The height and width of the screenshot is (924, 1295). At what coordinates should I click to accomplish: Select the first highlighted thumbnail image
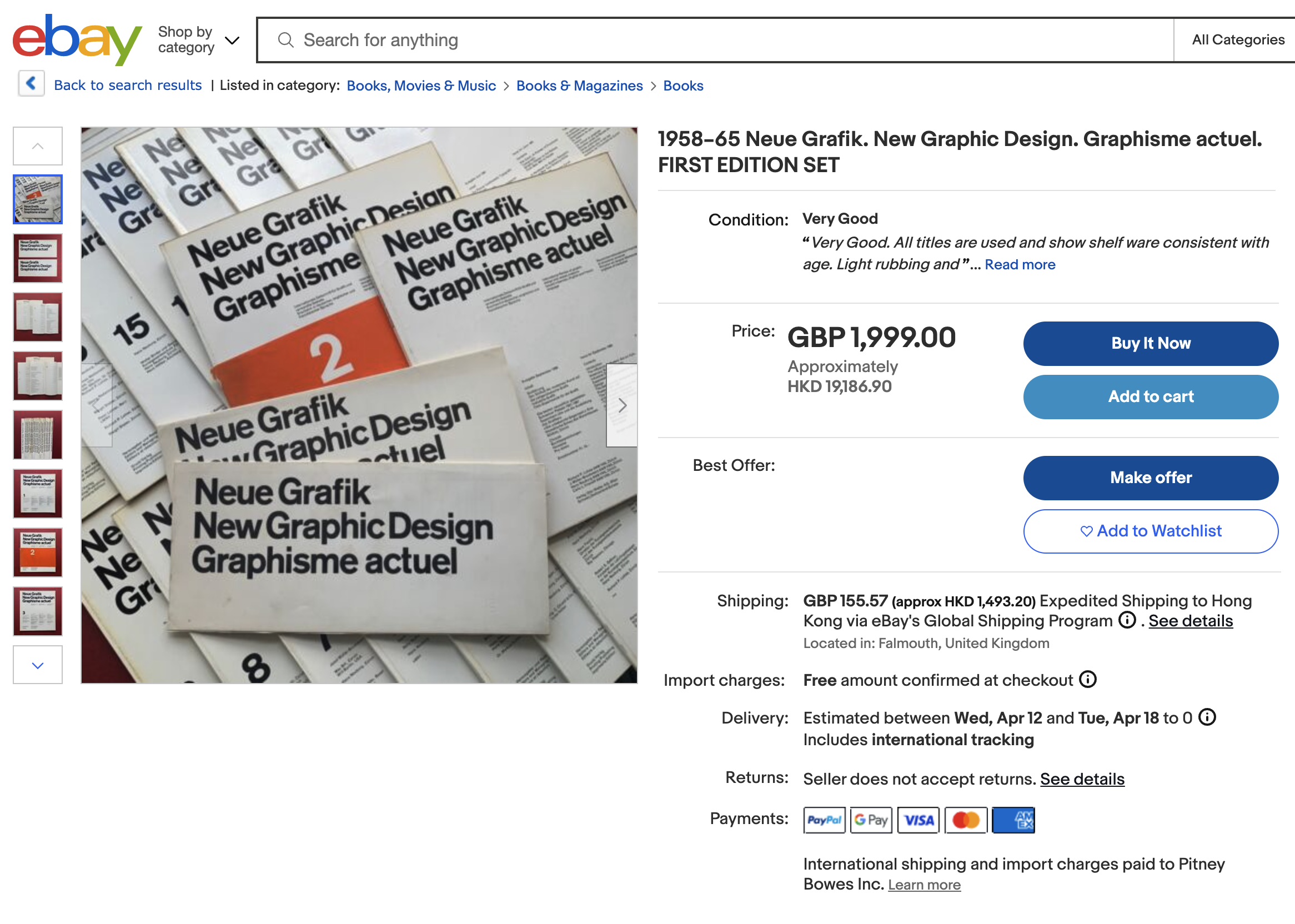(x=38, y=199)
